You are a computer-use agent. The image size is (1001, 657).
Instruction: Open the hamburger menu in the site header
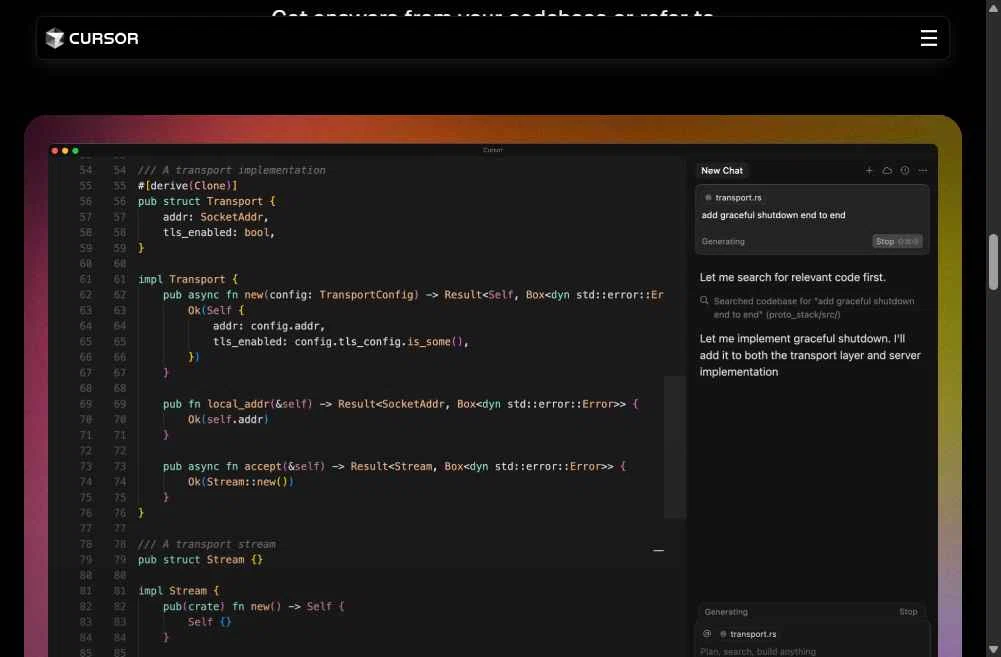click(x=928, y=38)
